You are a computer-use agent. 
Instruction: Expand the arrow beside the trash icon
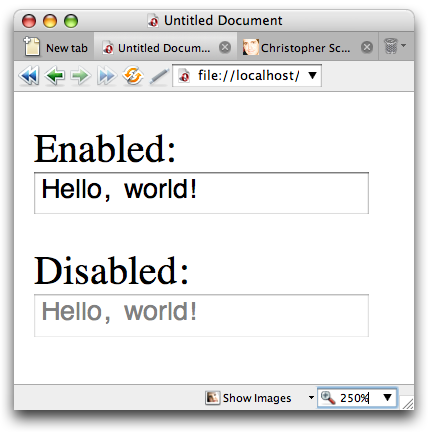point(404,45)
